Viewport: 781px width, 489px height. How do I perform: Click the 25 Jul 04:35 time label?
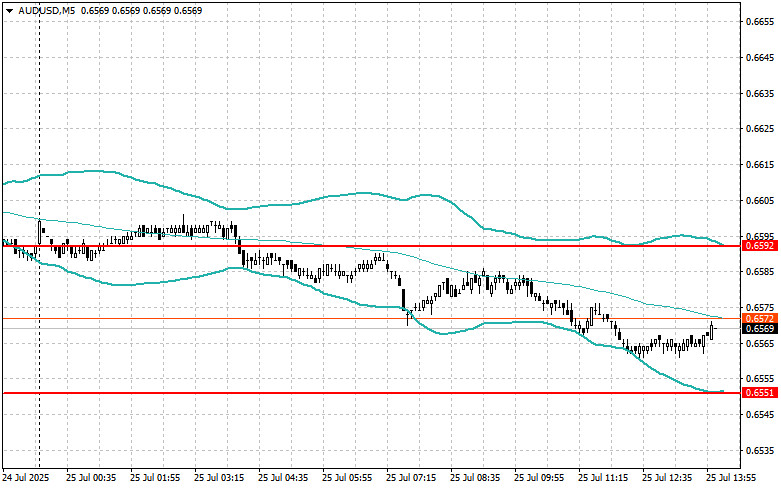(x=283, y=478)
